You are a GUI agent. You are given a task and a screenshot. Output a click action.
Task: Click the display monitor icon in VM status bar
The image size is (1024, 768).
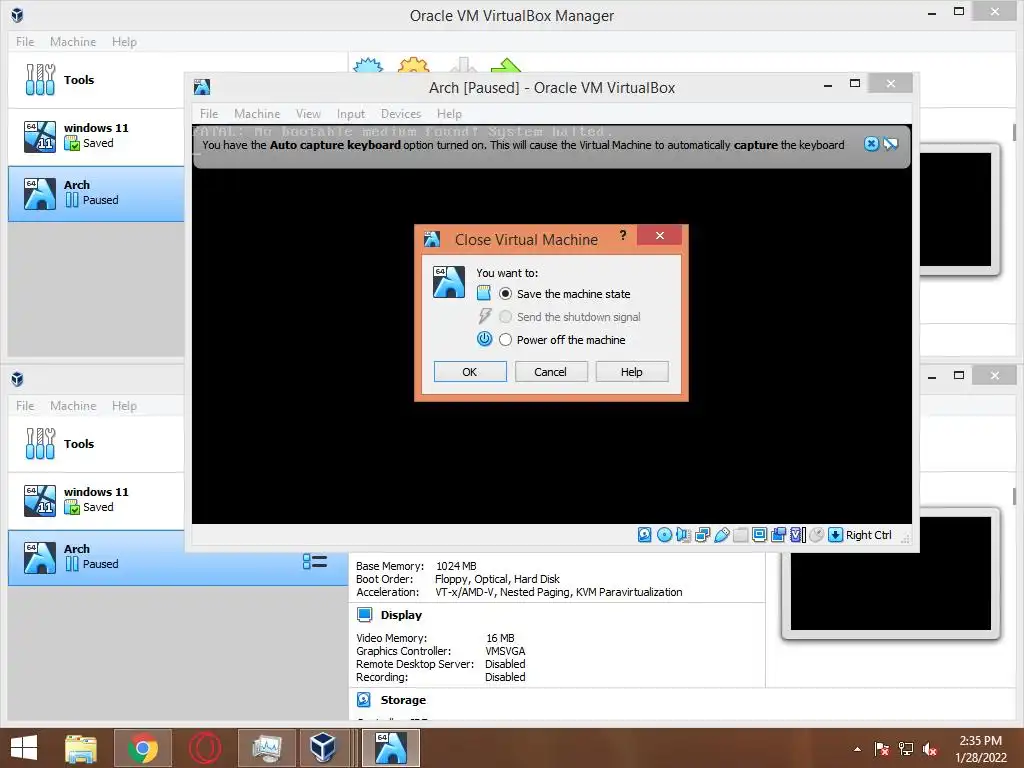(x=760, y=535)
